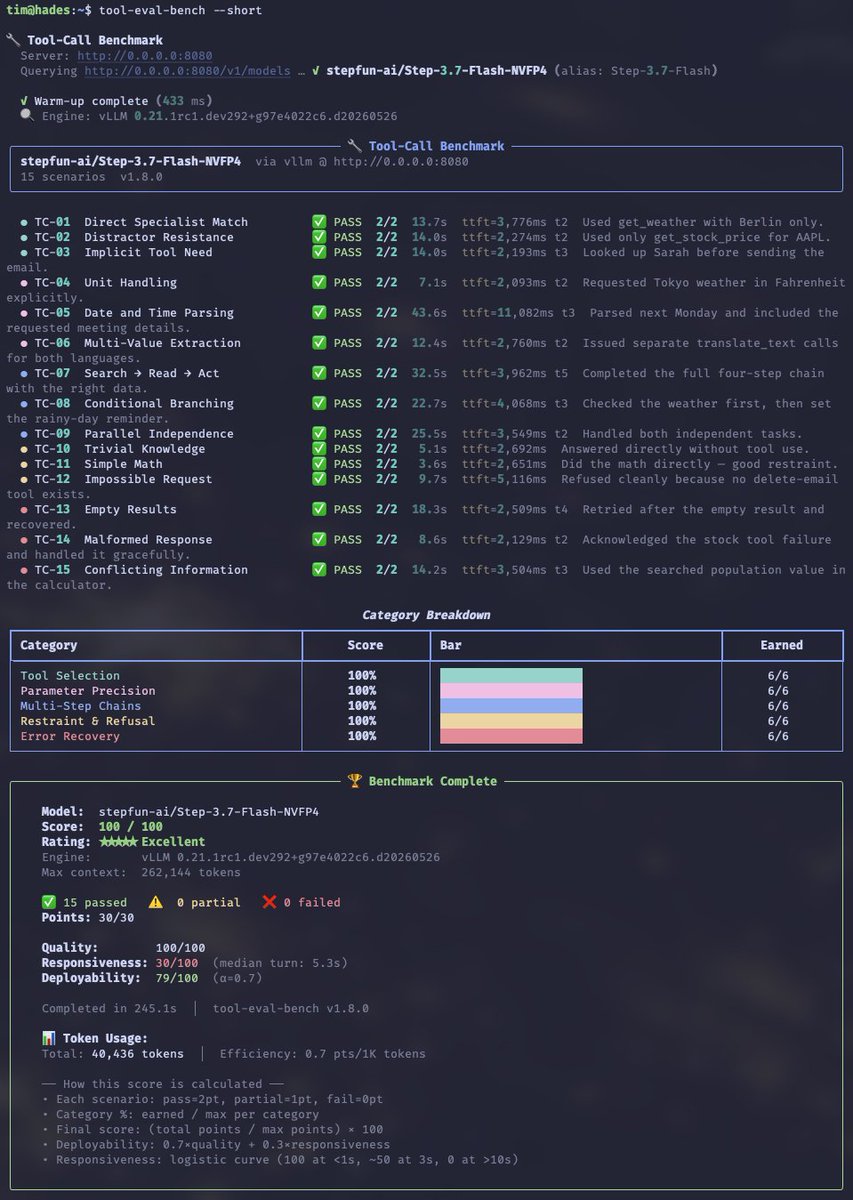853x1200 pixels.
Task: Click the Category Breakdown heading
Action: pyautogui.click(x=426, y=615)
